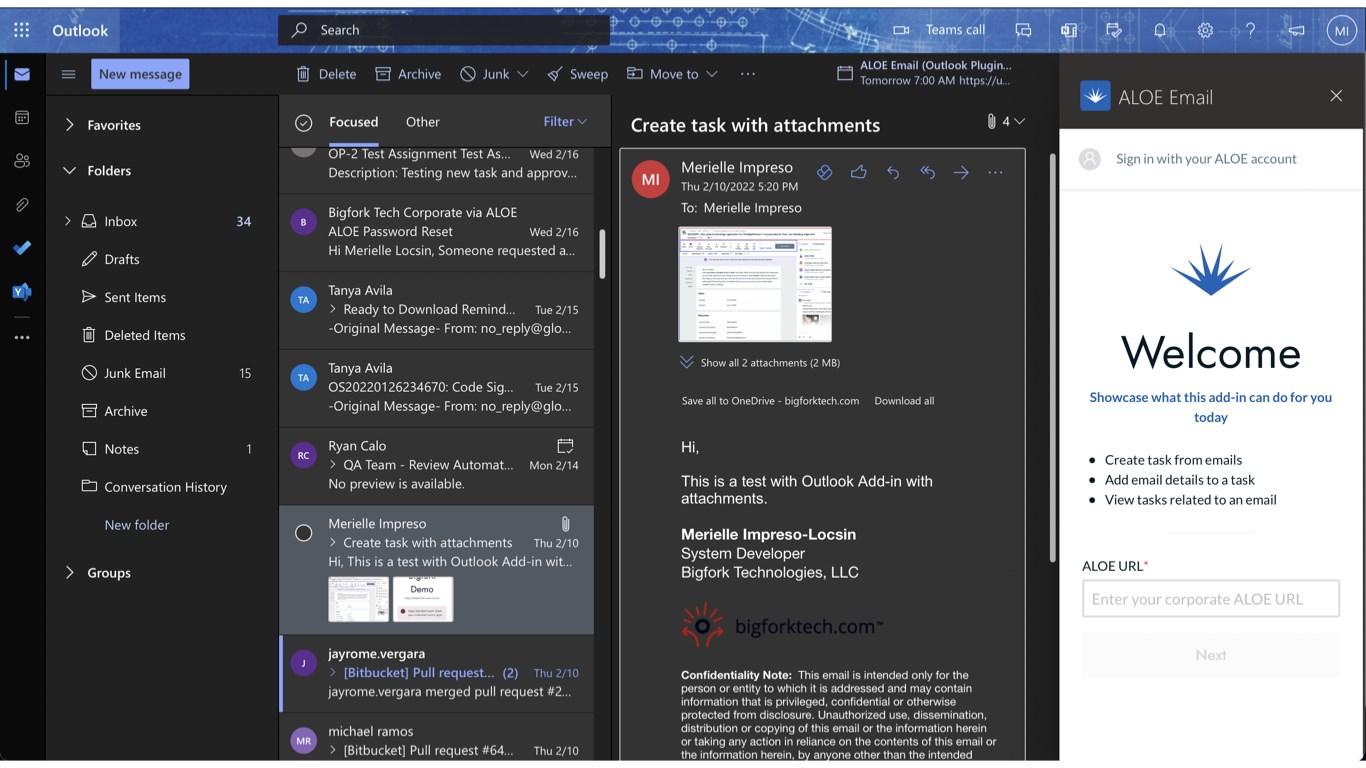The height and width of the screenshot is (768, 1366).
Task: Open the notifications bell
Action: 1160,30
